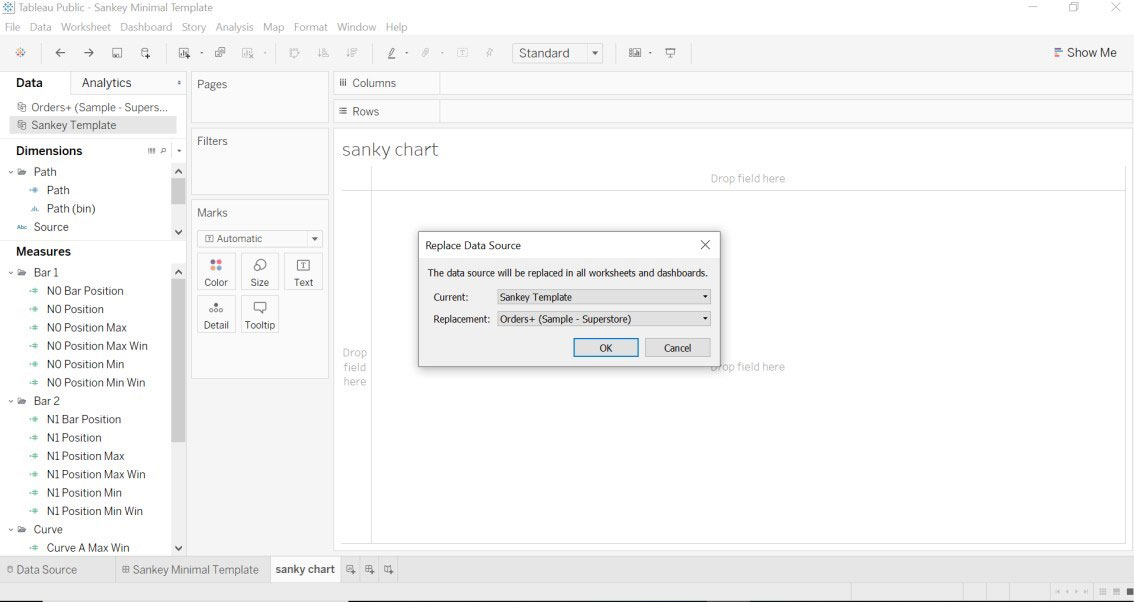This screenshot has height=602, width=1134.
Task: Create a new worksheet from the toolbar
Action: click(186, 52)
